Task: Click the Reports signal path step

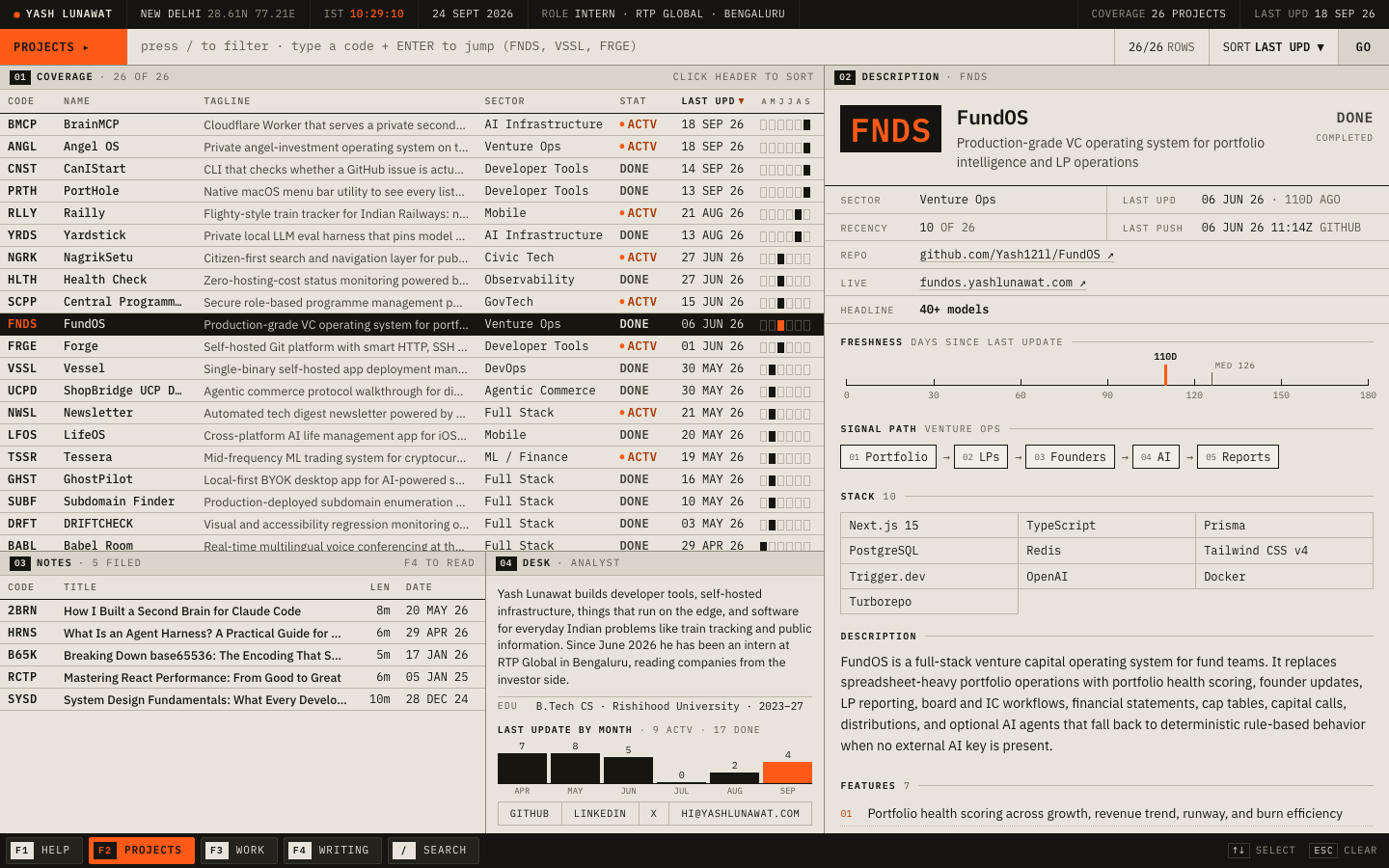Action: [1238, 457]
